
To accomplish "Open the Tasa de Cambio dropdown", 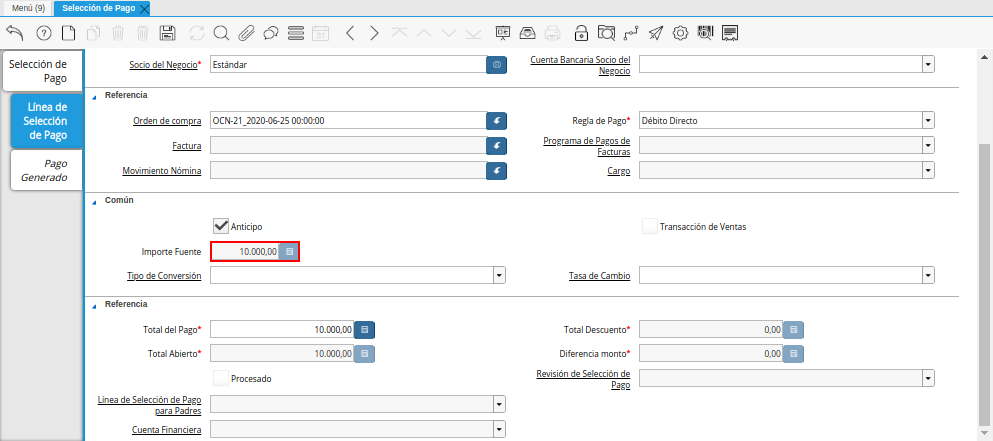I will coord(928,275).
